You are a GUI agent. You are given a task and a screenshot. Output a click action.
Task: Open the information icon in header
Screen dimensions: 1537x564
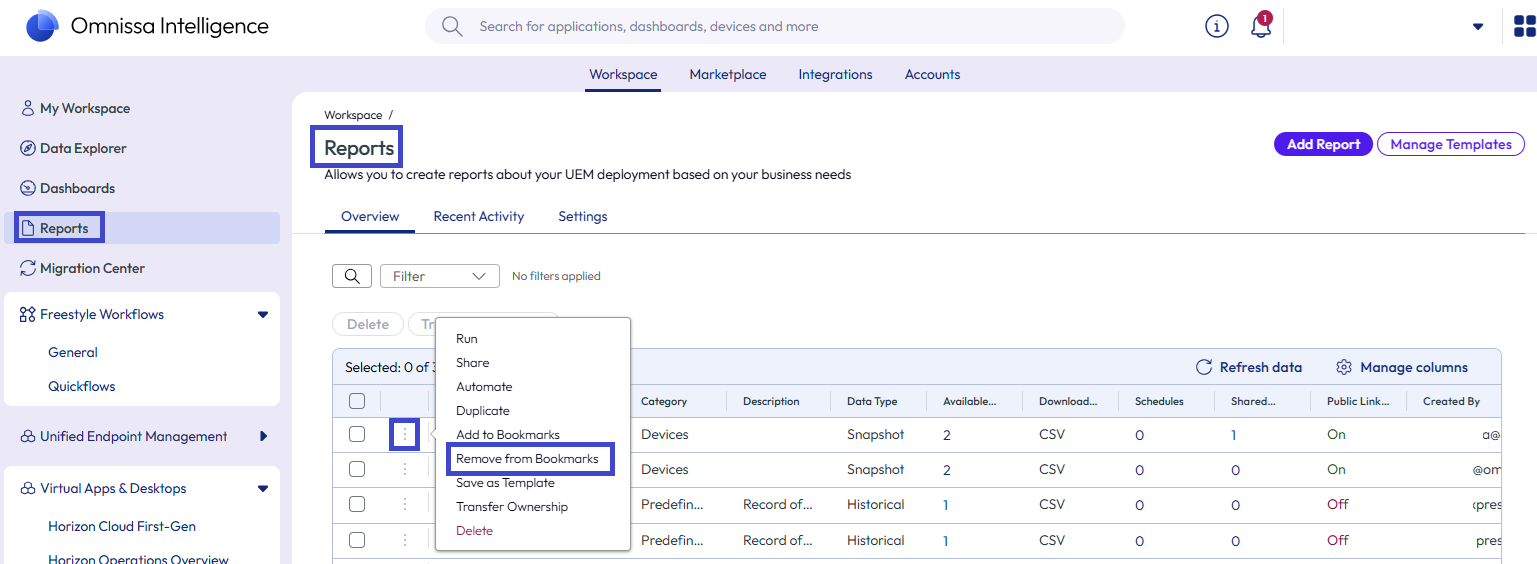1216,27
